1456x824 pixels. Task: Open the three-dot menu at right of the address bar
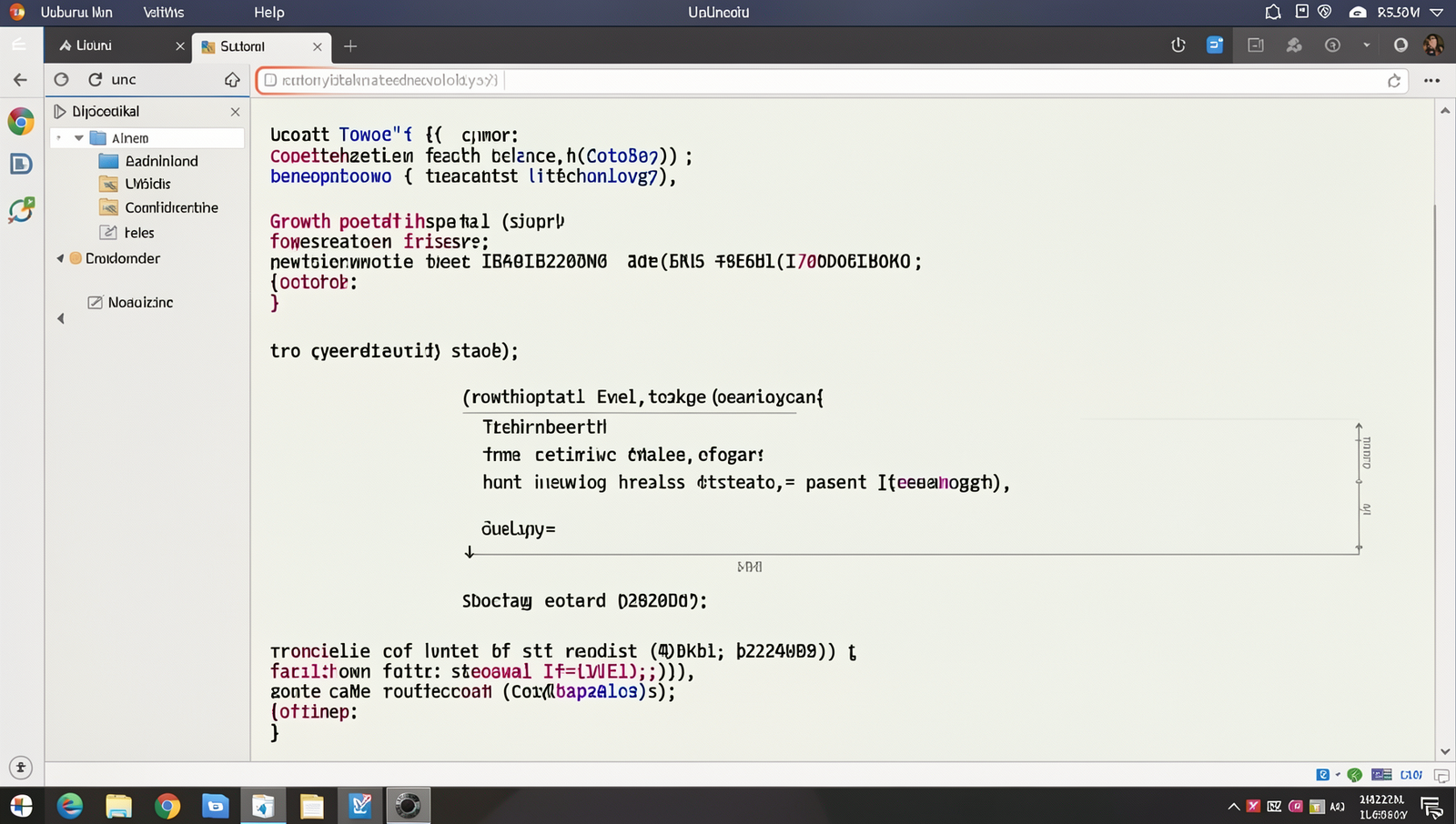[1431, 80]
